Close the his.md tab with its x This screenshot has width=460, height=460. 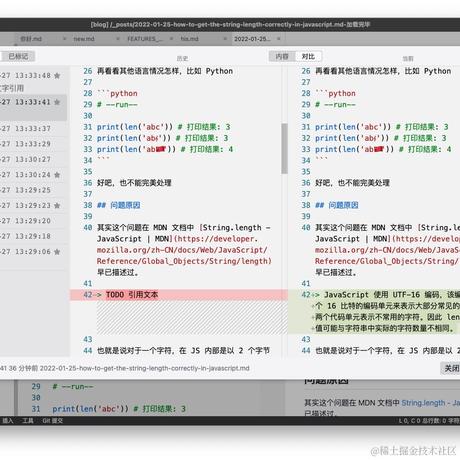point(225,39)
